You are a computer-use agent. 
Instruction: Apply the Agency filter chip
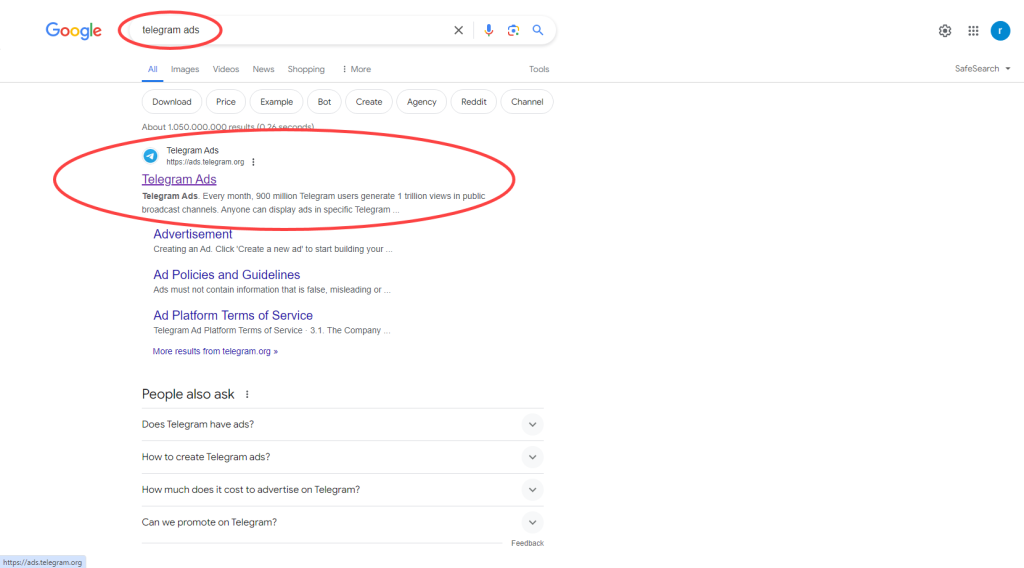(421, 102)
